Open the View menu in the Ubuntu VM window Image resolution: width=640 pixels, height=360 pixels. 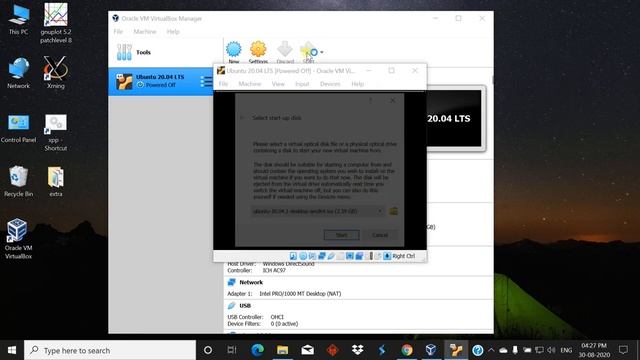click(x=278, y=84)
